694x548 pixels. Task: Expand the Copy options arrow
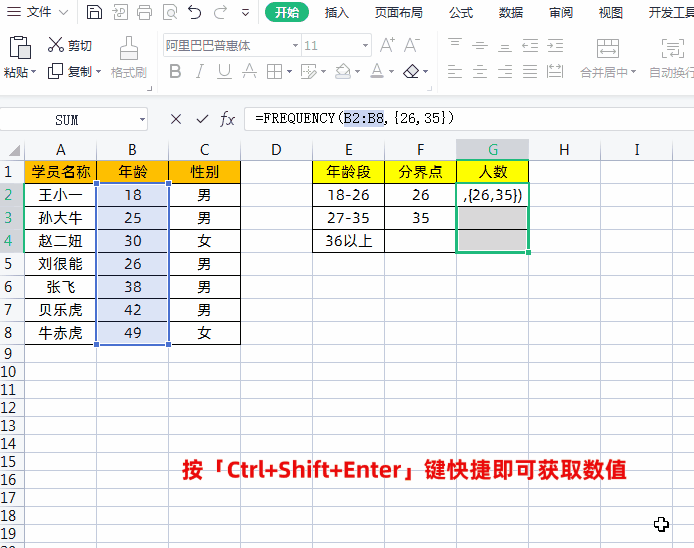98,71
